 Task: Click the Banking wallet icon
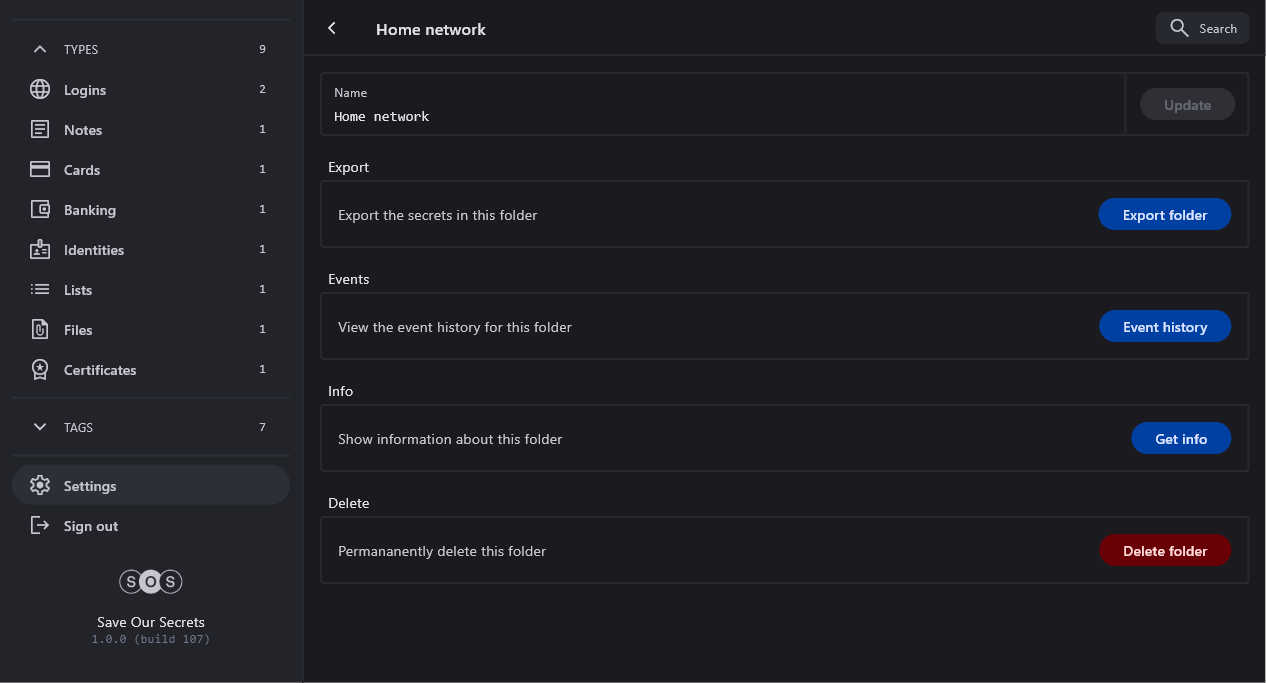pyautogui.click(x=40, y=210)
